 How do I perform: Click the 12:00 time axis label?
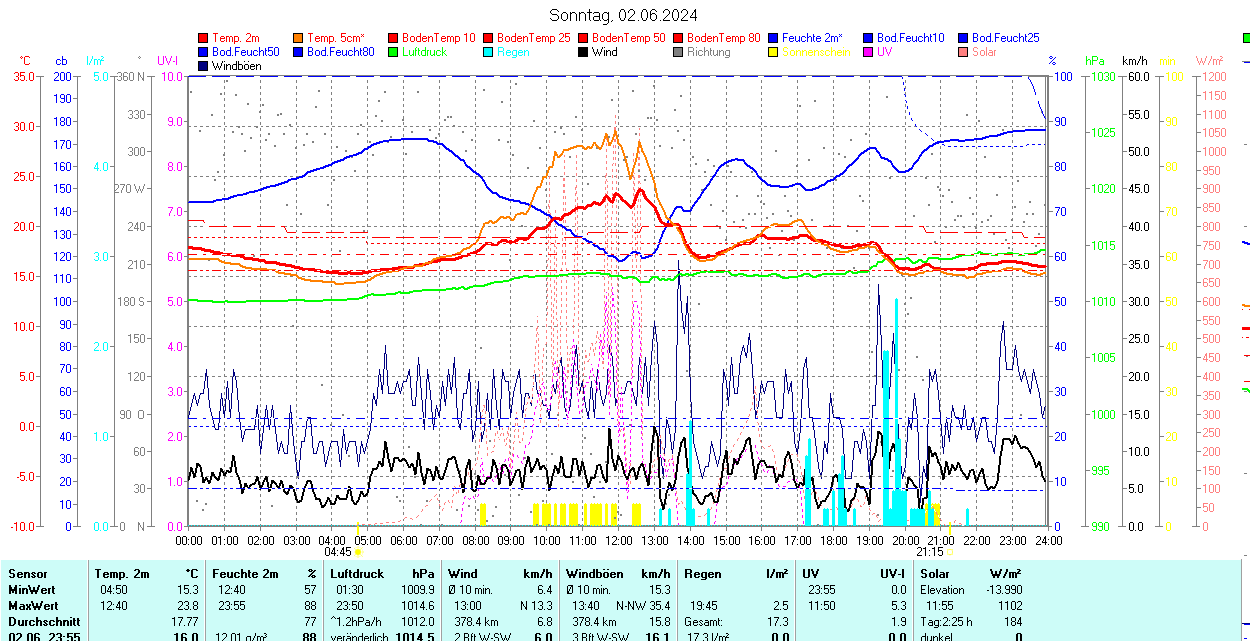tap(618, 540)
